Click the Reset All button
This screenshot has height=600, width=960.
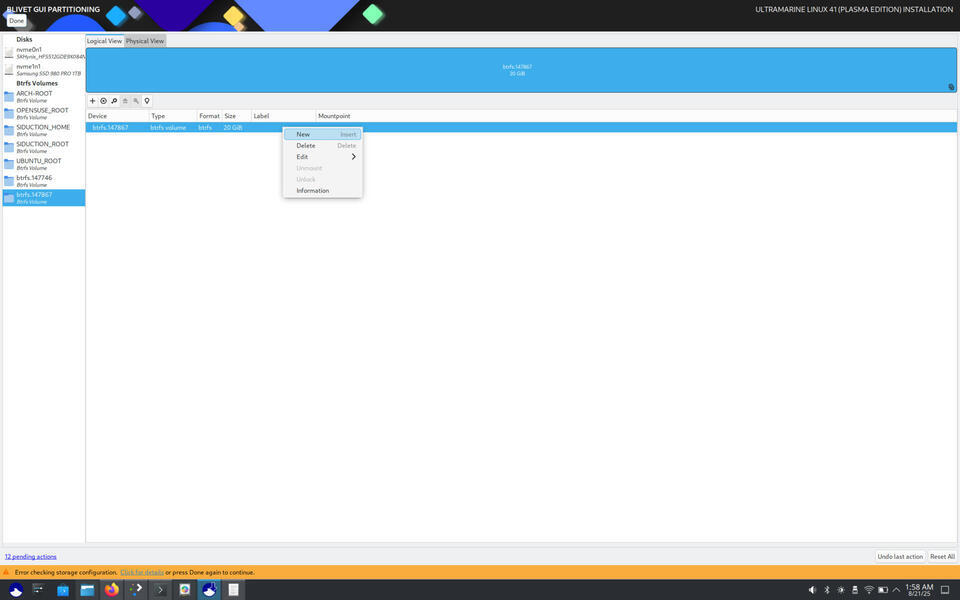pyautogui.click(x=942, y=557)
